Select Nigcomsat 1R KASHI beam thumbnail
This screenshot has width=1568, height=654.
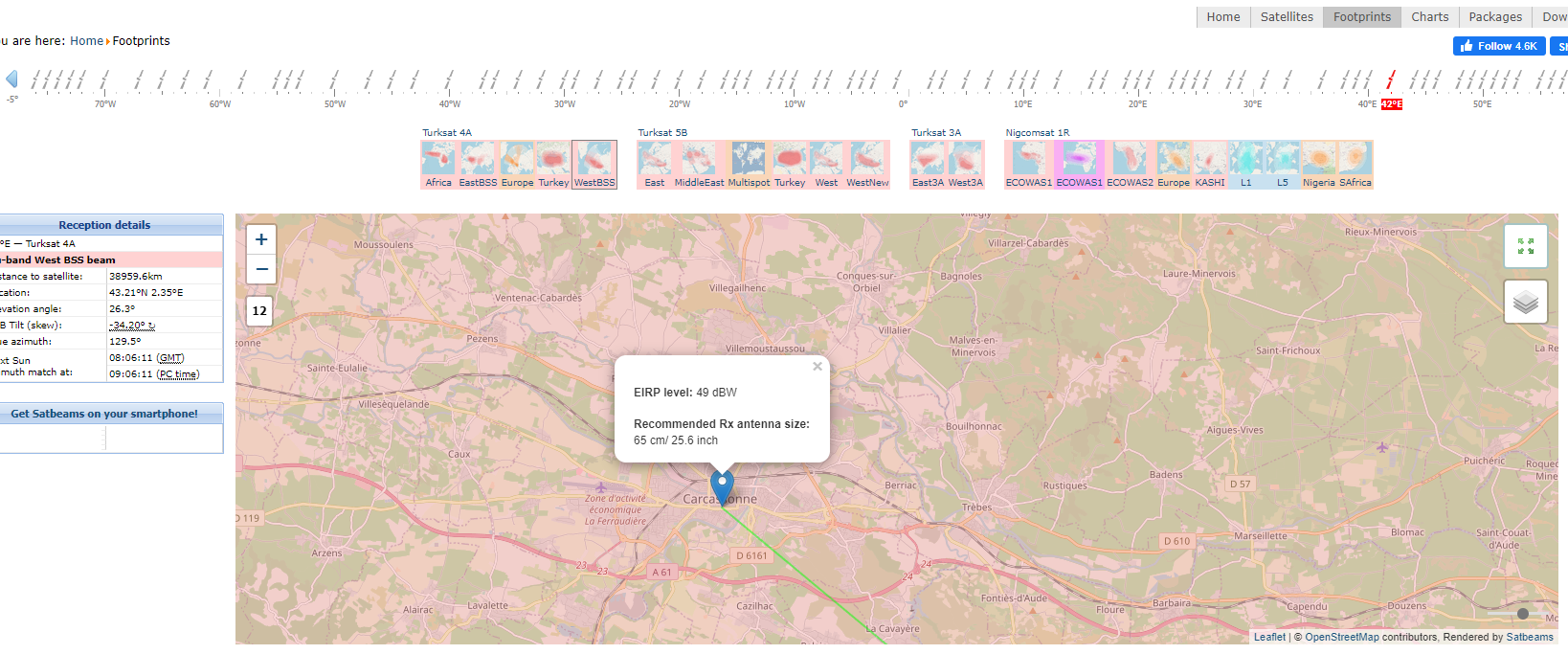pos(1210,165)
